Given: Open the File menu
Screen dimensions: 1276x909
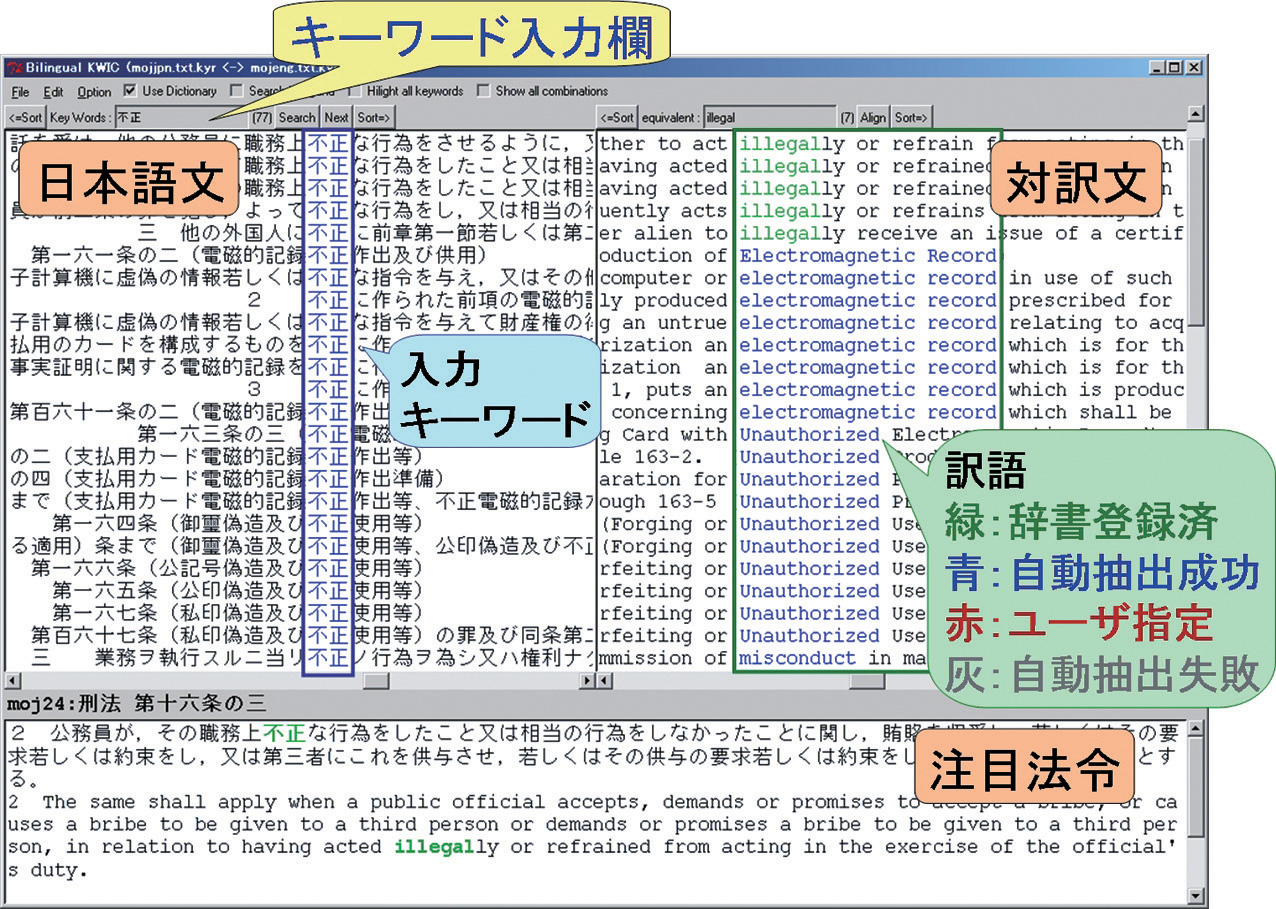Looking at the screenshot, I should point(20,91).
